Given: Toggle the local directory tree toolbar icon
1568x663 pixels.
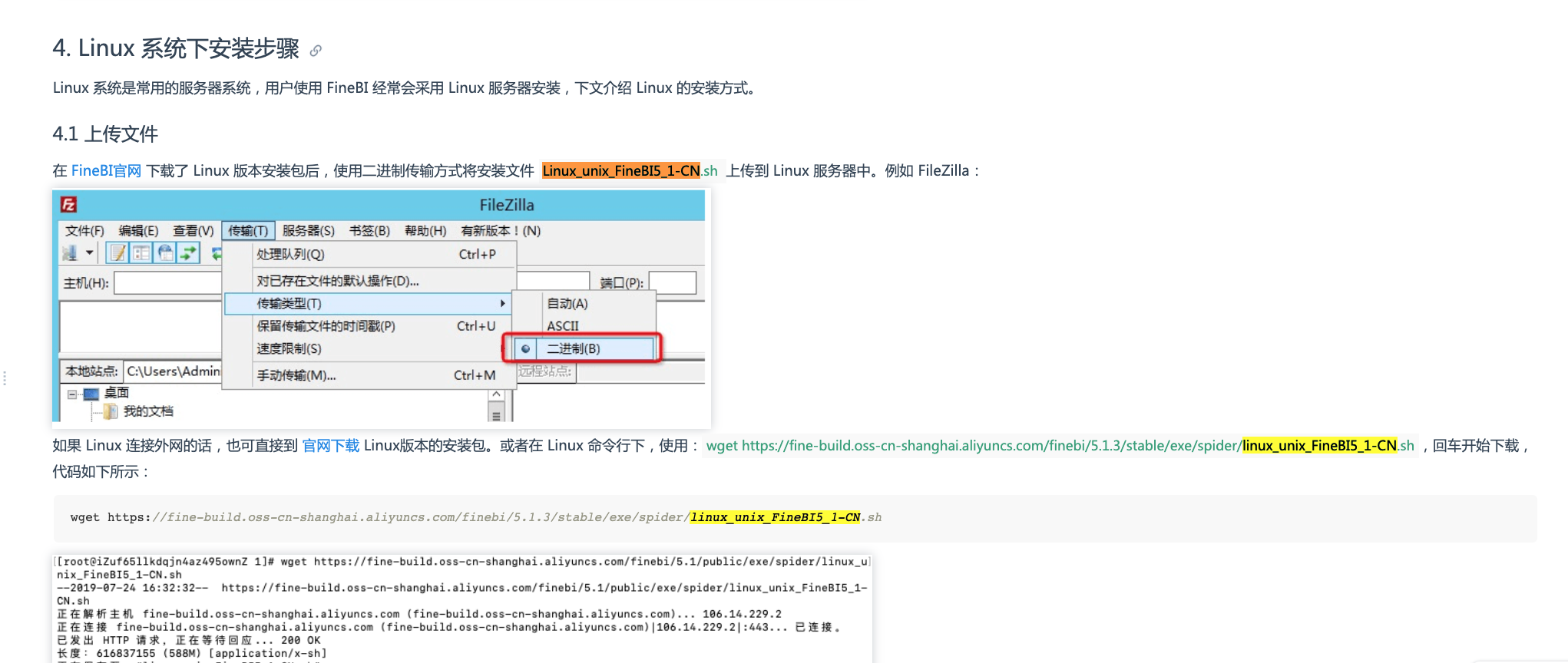Looking at the screenshot, I should coord(141,252).
